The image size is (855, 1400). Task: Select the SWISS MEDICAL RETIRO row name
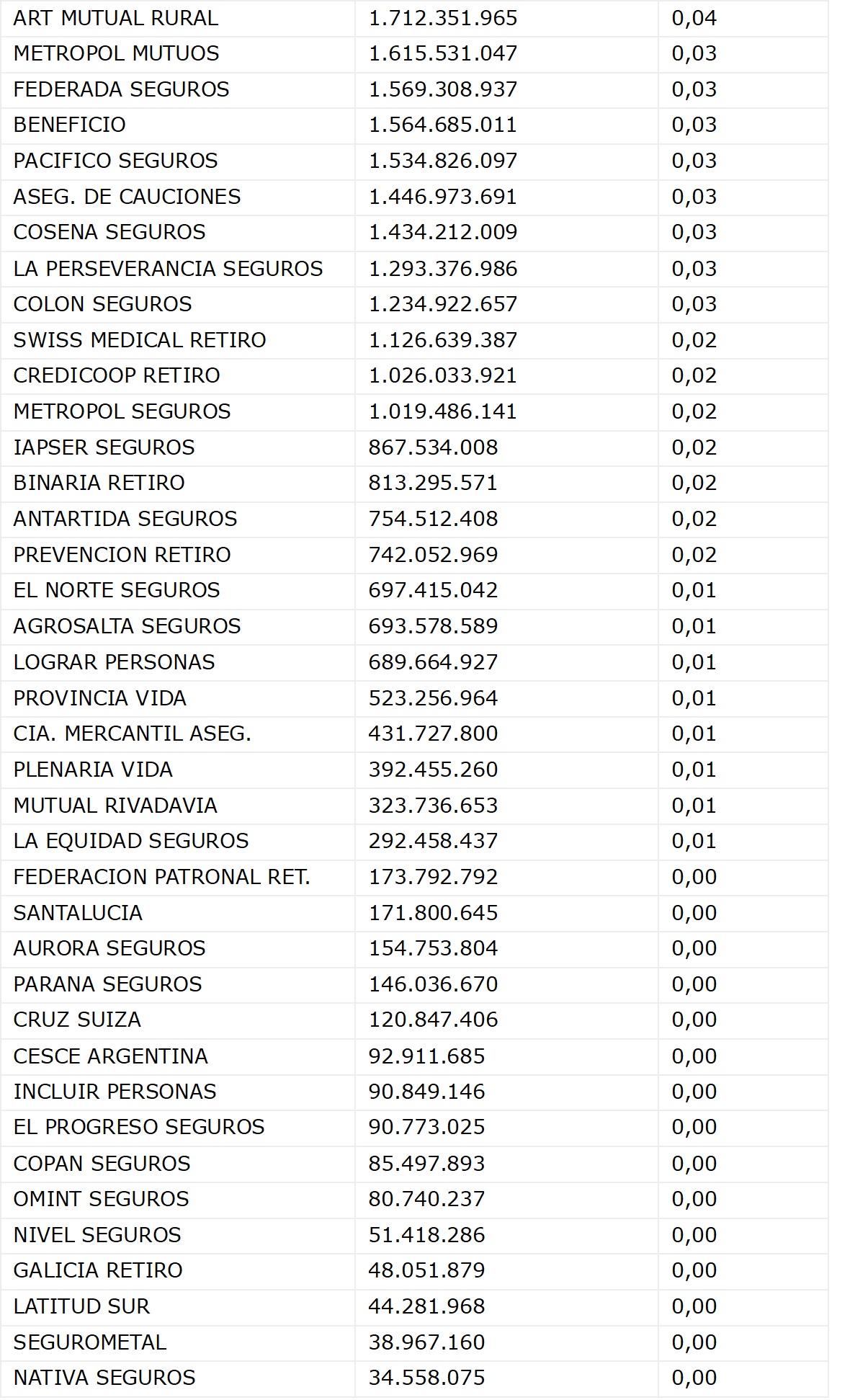140,340
